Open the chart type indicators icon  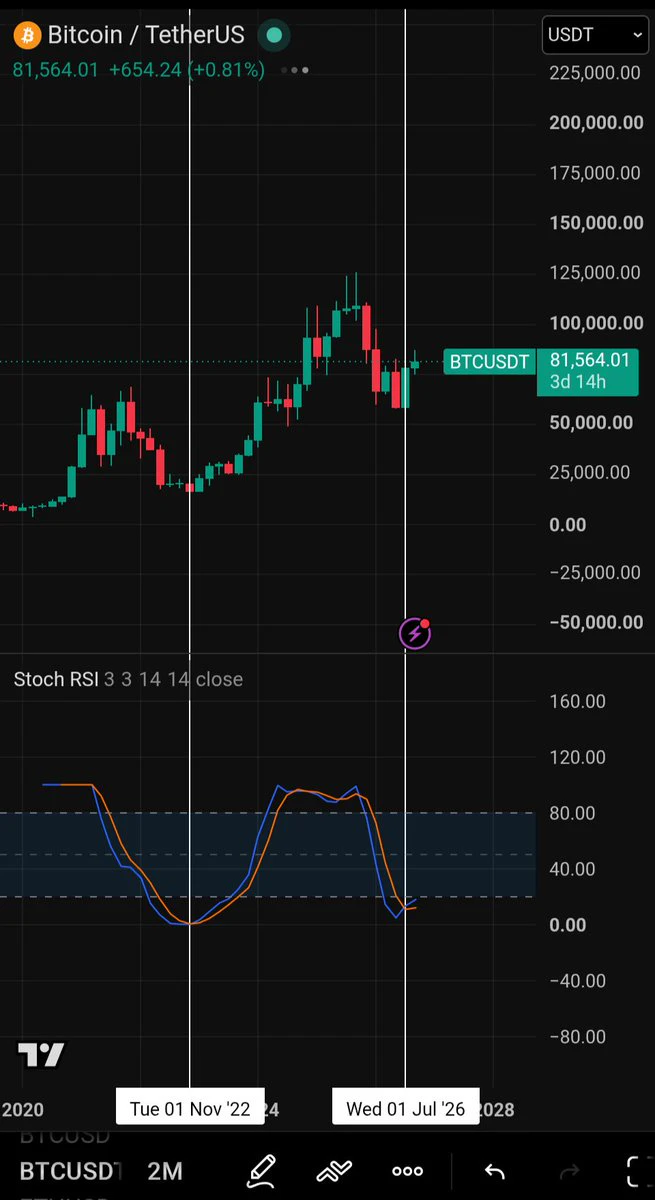point(336,1171)
